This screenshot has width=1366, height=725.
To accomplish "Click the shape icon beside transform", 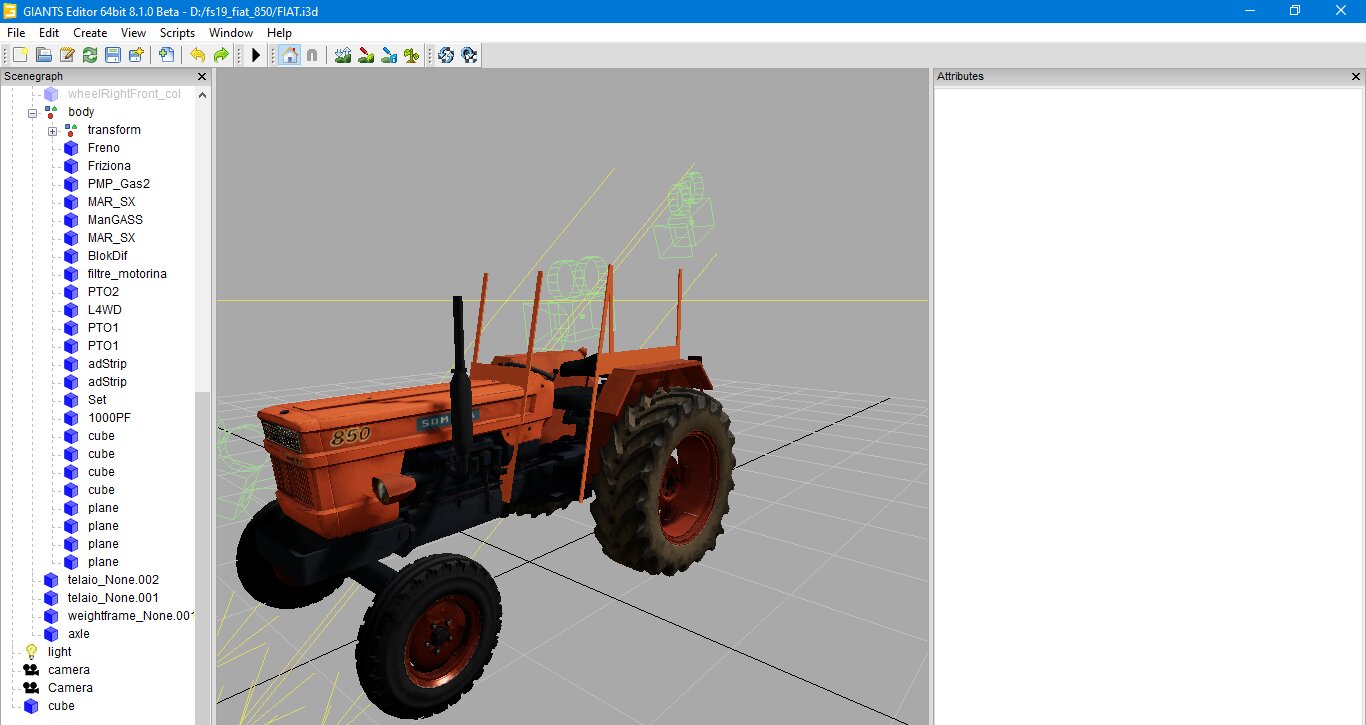I will click(71, 130).
